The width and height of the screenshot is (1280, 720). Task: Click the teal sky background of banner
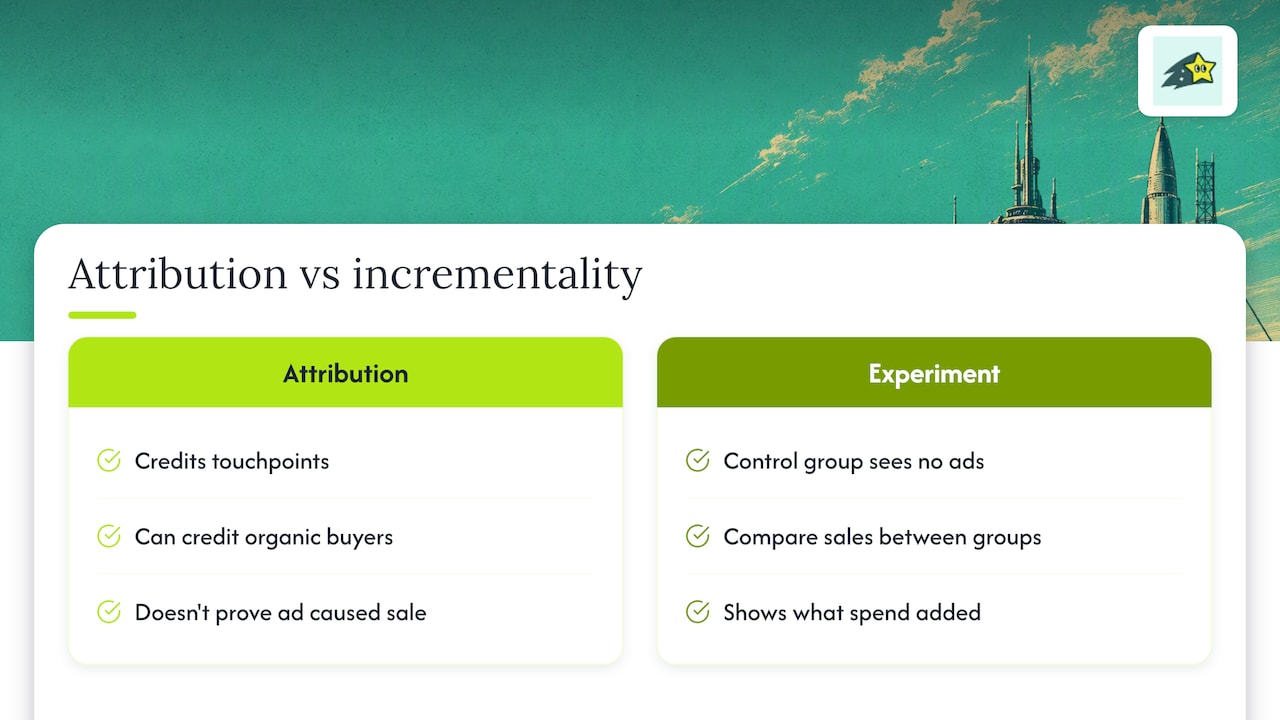(x=400, y=110)
